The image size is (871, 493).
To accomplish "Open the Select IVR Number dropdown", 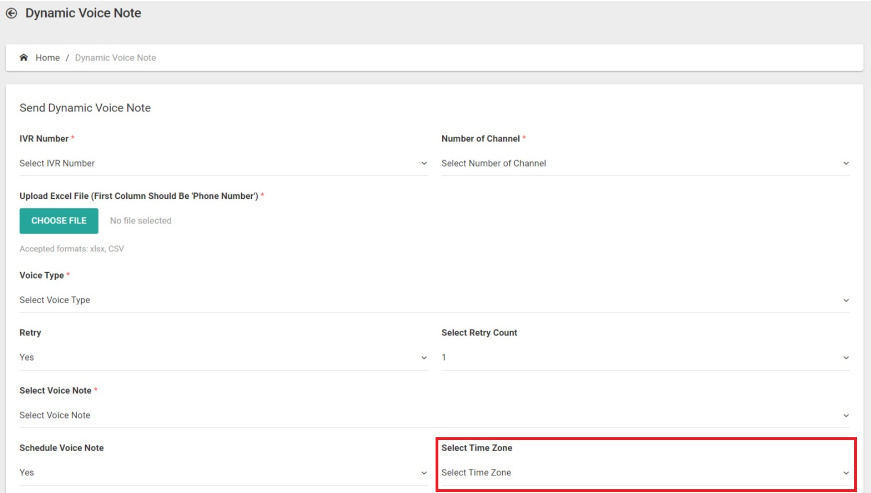I will click(x=223, y=163).
